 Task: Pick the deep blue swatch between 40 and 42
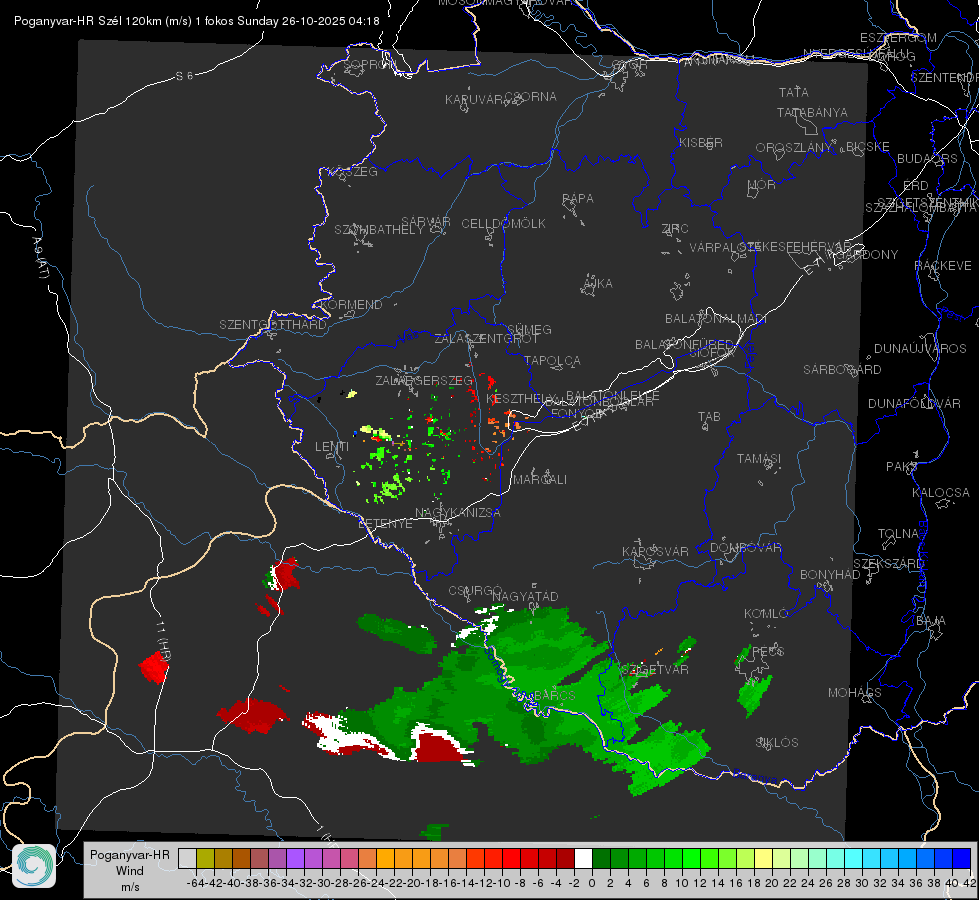(x=962, y=859)
